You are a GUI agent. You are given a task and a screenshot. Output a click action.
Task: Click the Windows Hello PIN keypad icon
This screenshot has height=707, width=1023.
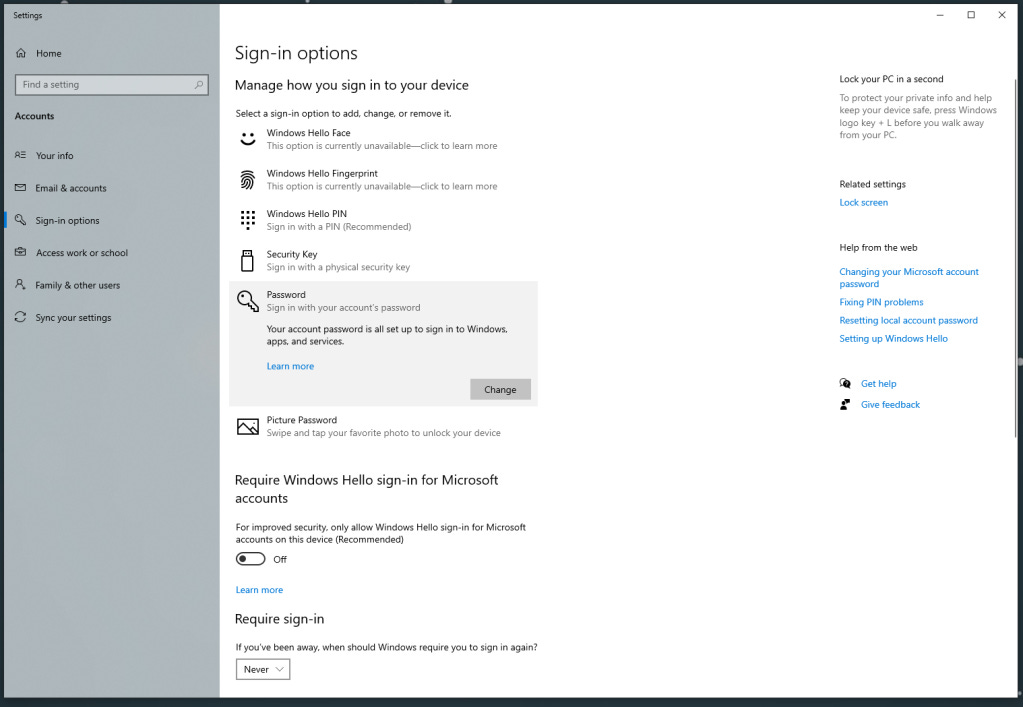[x=248, y=220]
